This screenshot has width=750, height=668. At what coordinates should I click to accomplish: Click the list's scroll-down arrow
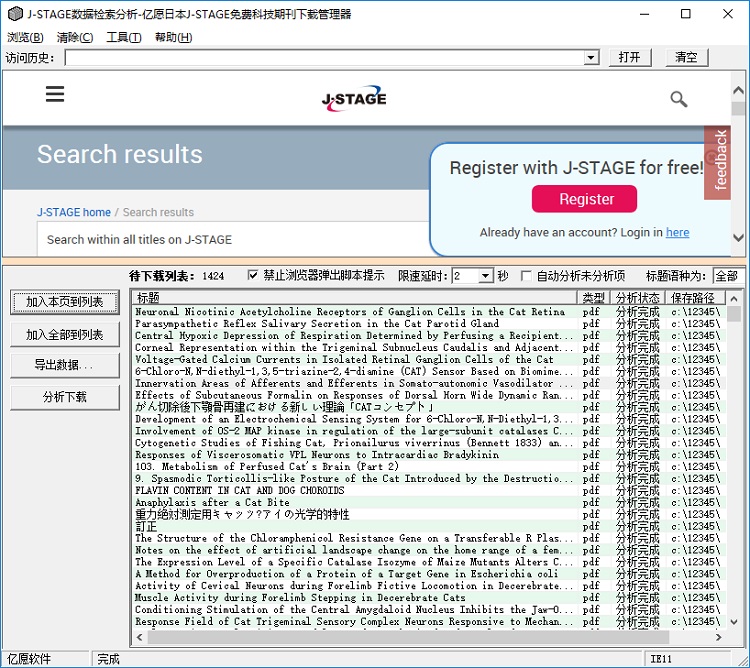(x=734, y=622)
